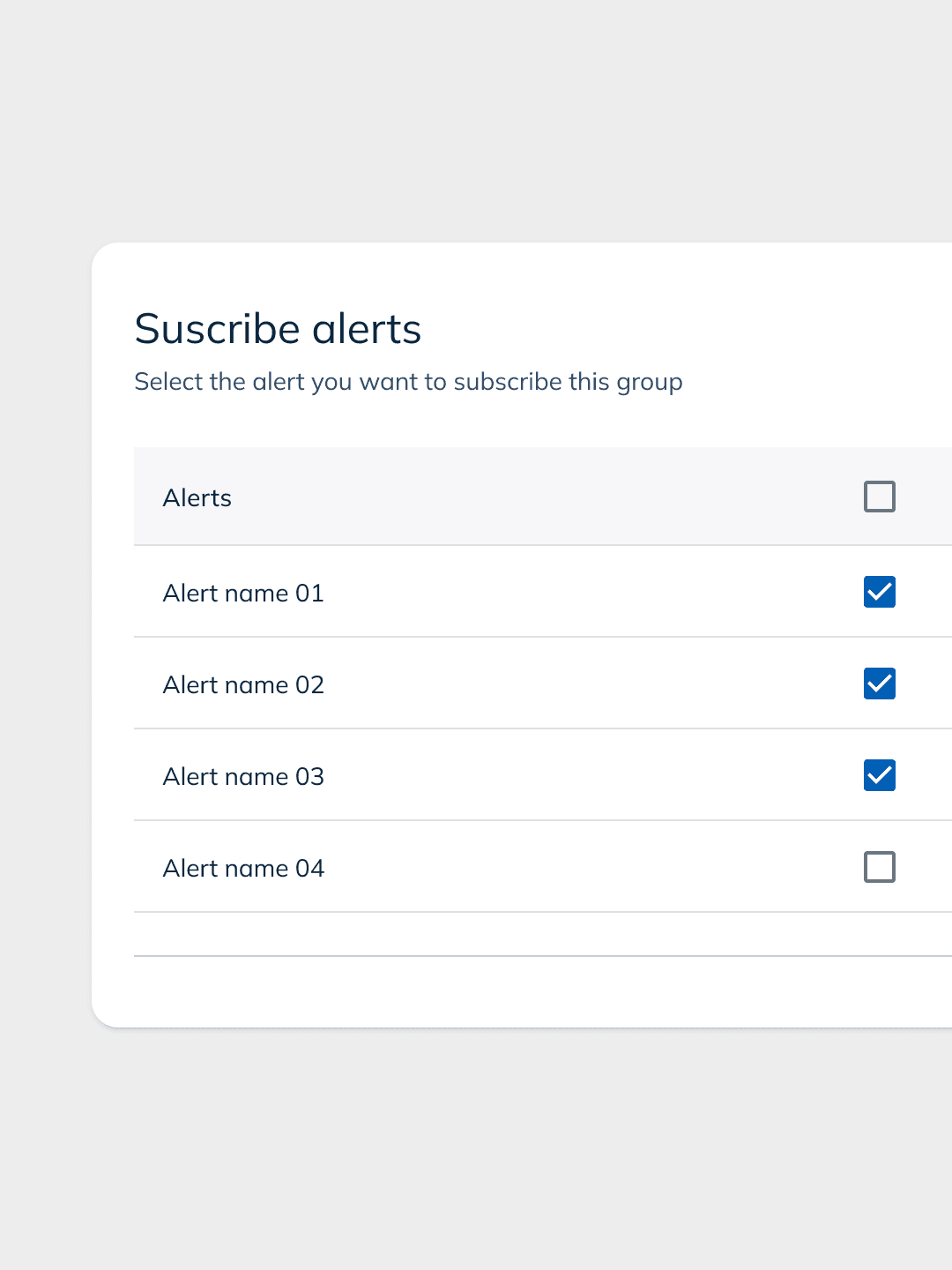Select the "Alert name 01" row label
Screen dimensions: 952x1270
pos(243,594)
